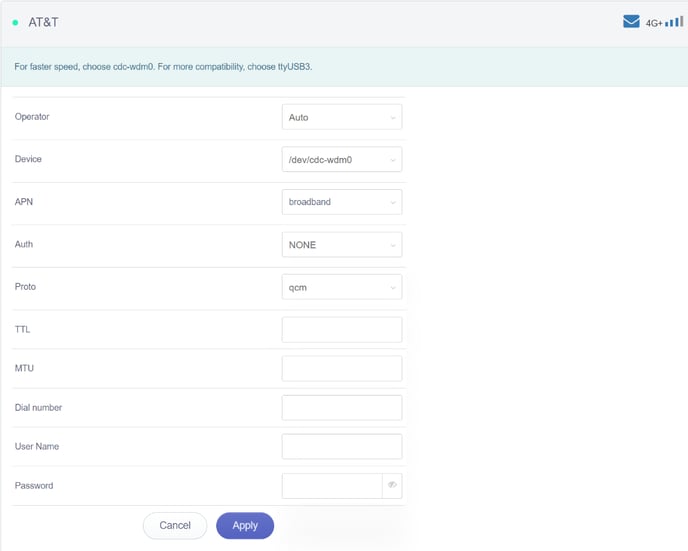Click into the Password field
Viewport: 688px width, 551px height.
point(331,485)
